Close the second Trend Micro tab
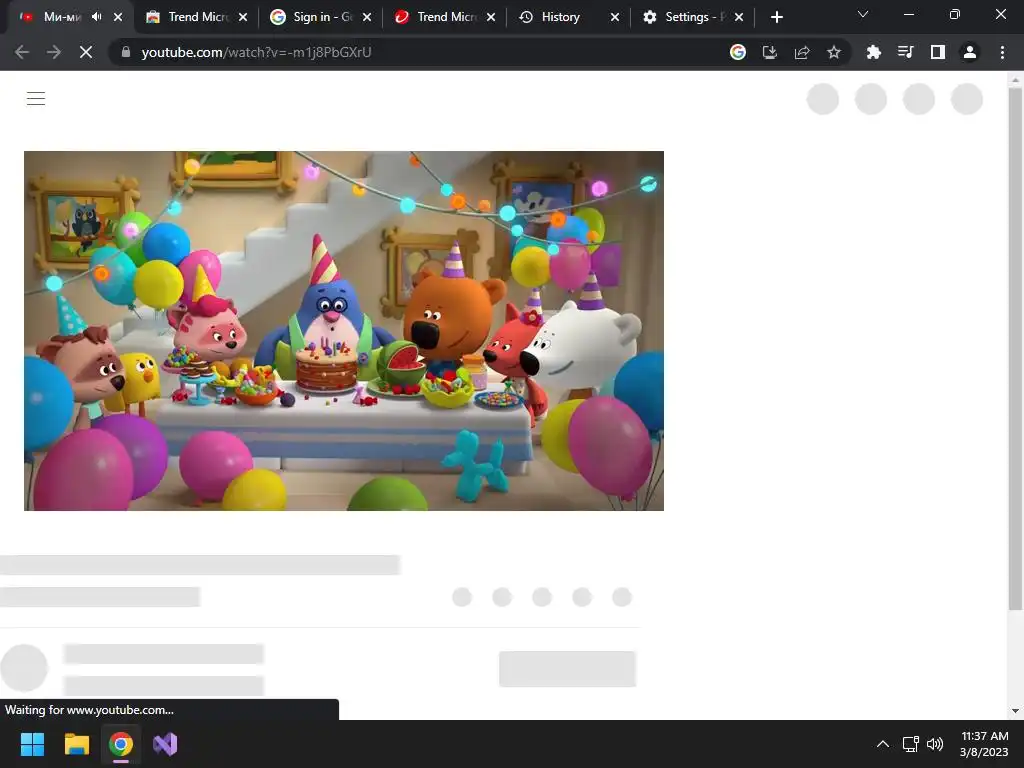 [491, 17]
